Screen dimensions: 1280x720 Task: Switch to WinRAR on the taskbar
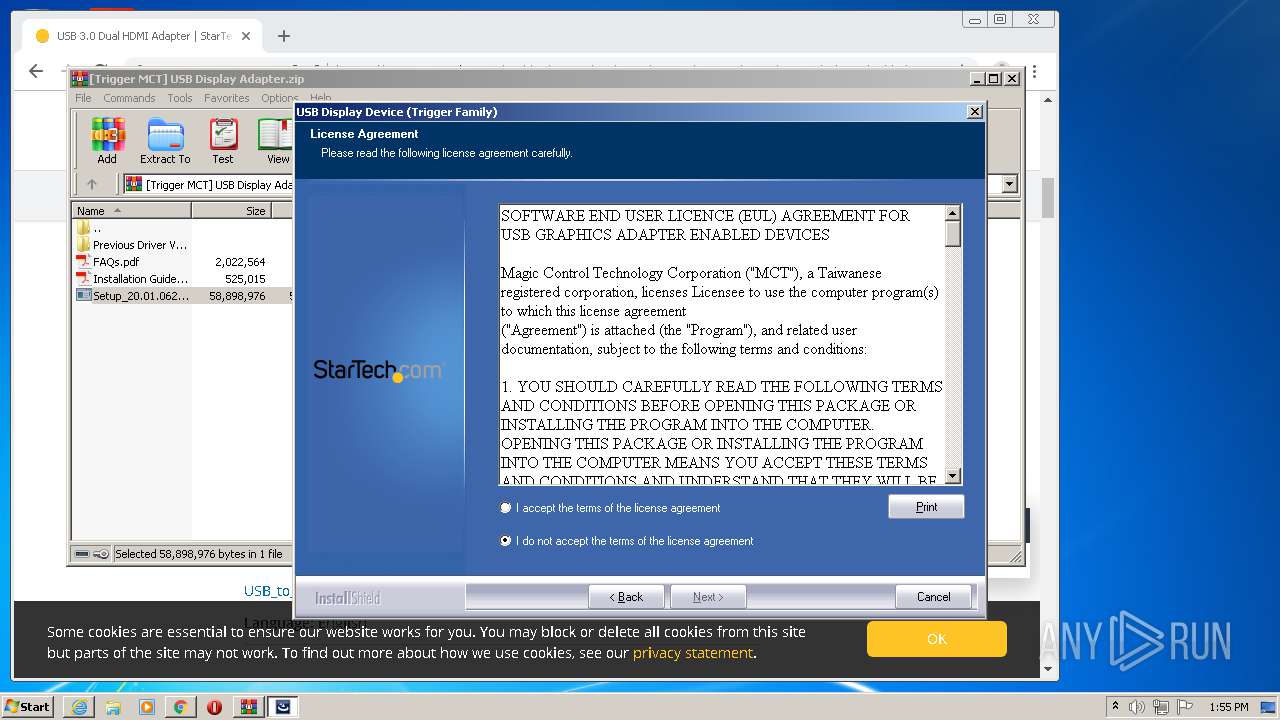[x=249, y=707]
